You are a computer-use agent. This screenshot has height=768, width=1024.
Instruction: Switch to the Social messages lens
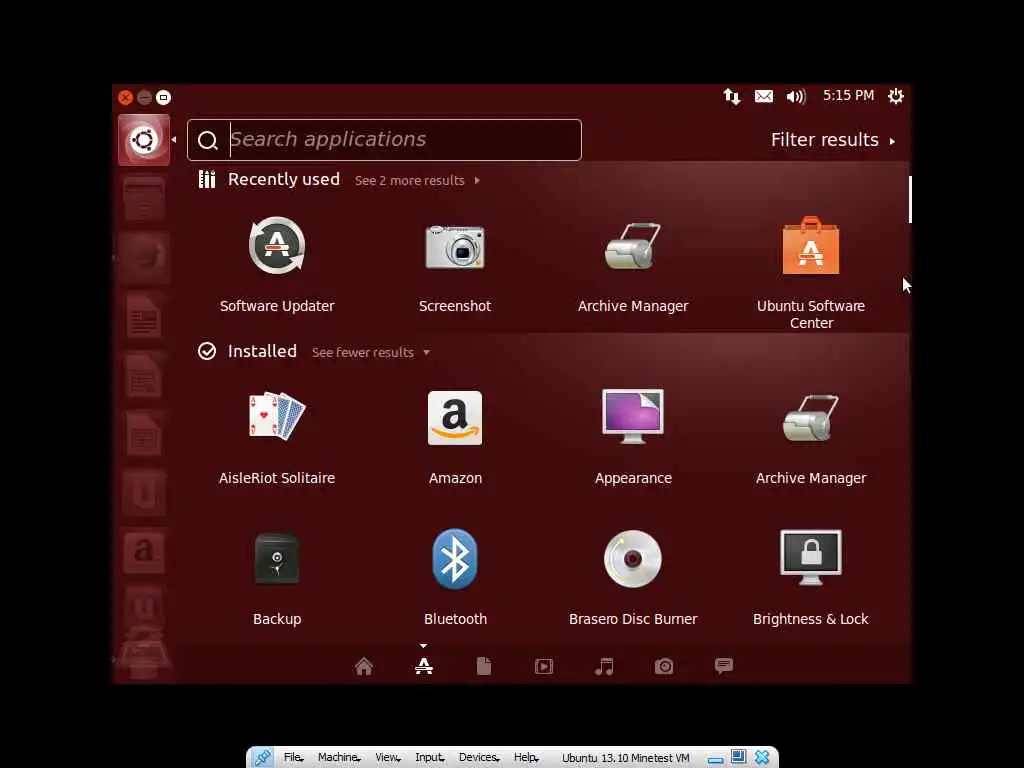point(724,666)
